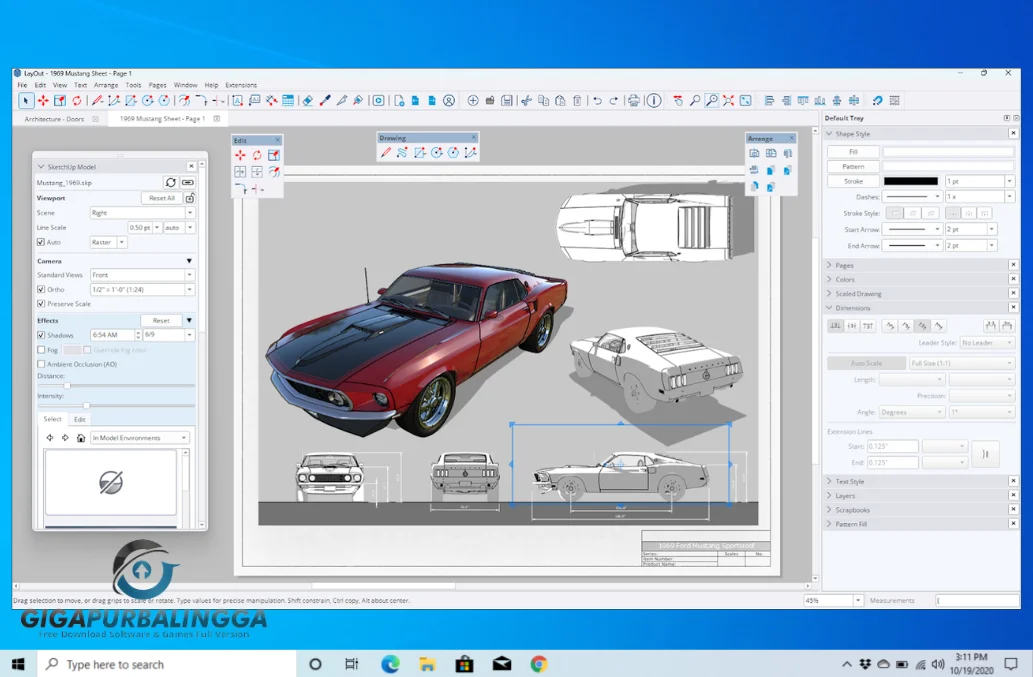
Task: Click the Intensity slider handle
Action: click(x=86, y=406)
